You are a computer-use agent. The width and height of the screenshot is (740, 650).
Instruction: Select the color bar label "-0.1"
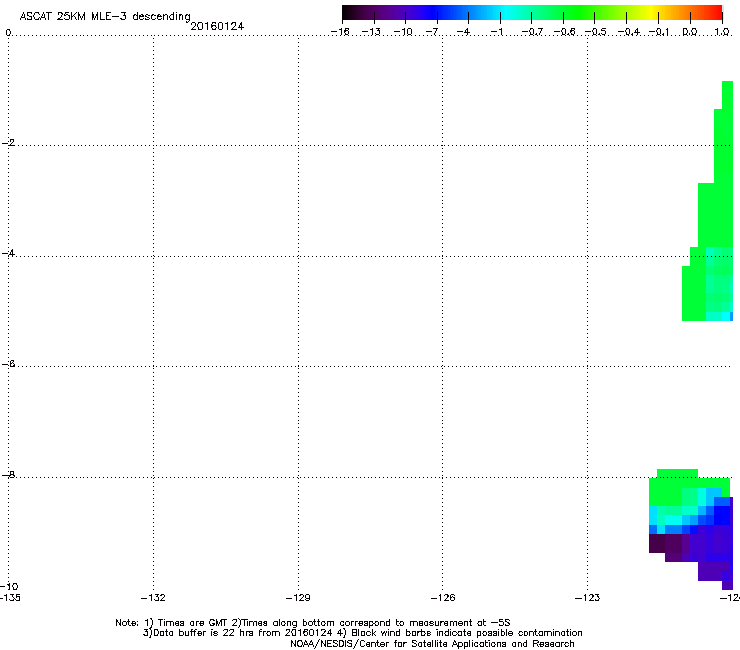pos(659,32)
